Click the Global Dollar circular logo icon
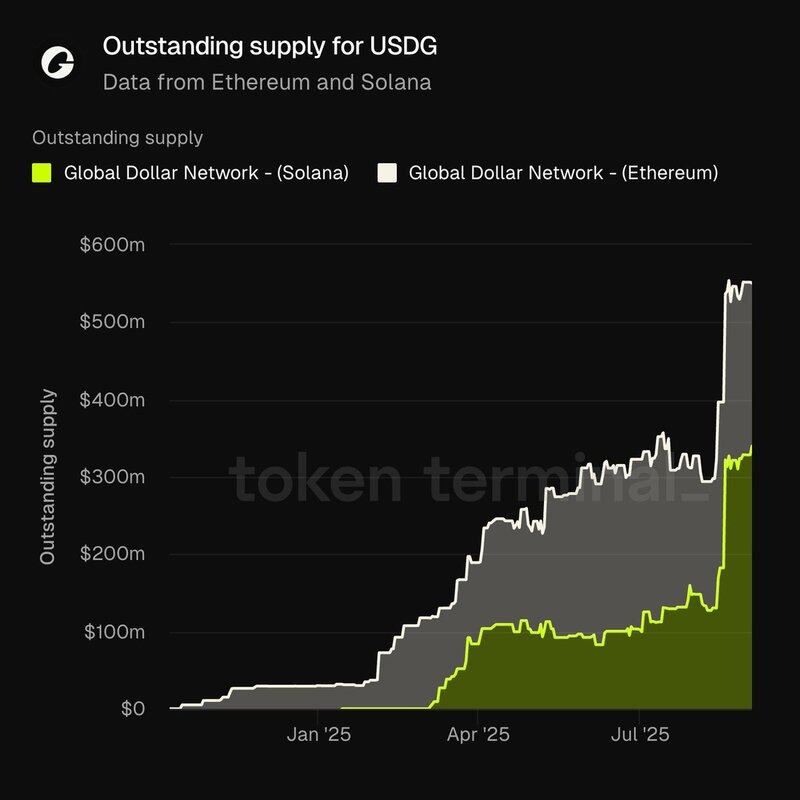Screen dimensions: 800x800 point(57,63)
